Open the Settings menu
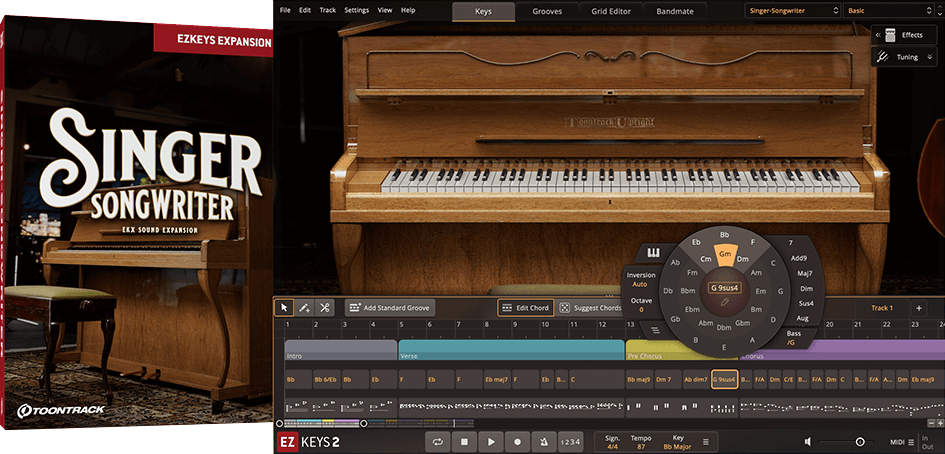This screenshot has height=454, width=945. point(356,10)
